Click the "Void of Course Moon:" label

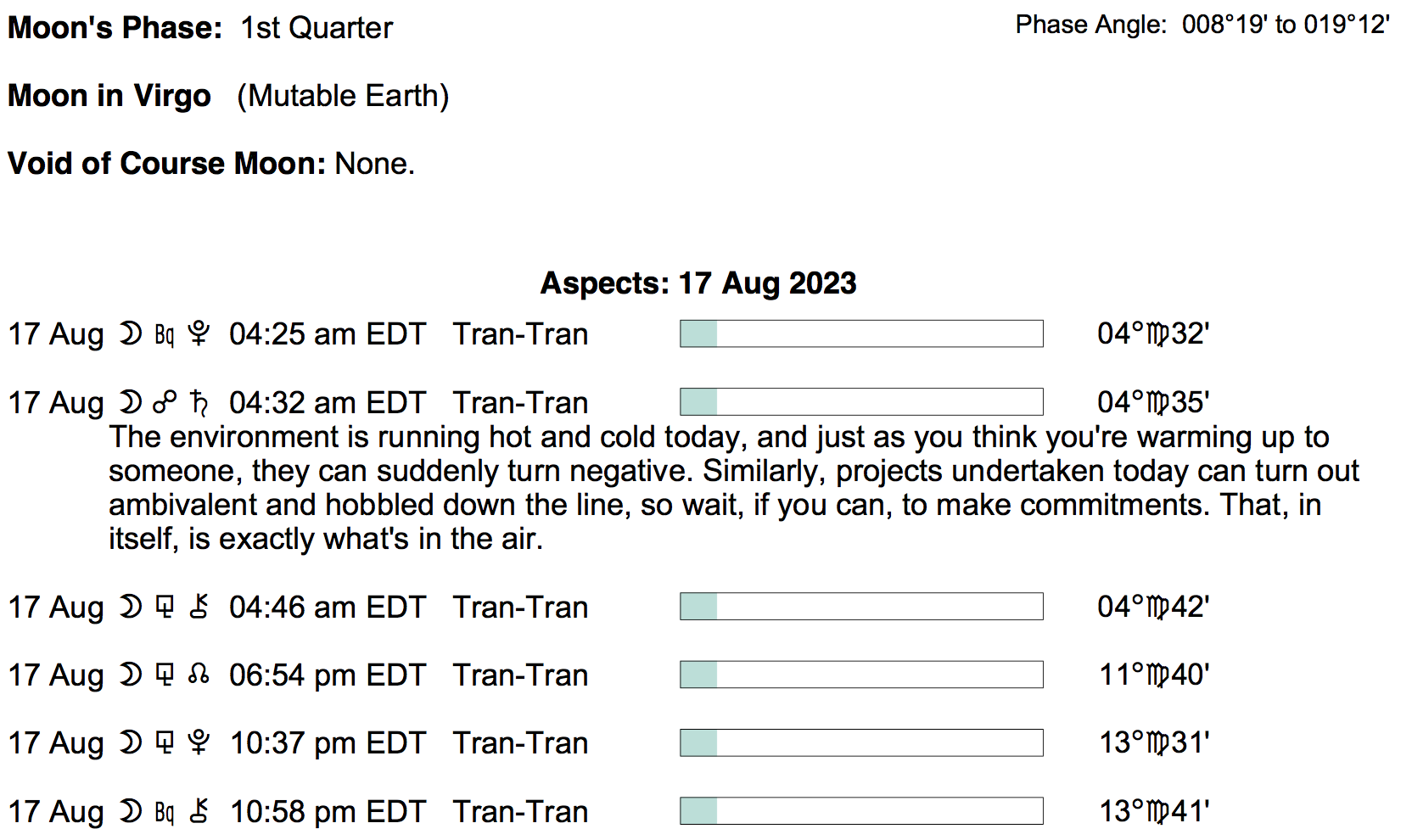[166, 163]
